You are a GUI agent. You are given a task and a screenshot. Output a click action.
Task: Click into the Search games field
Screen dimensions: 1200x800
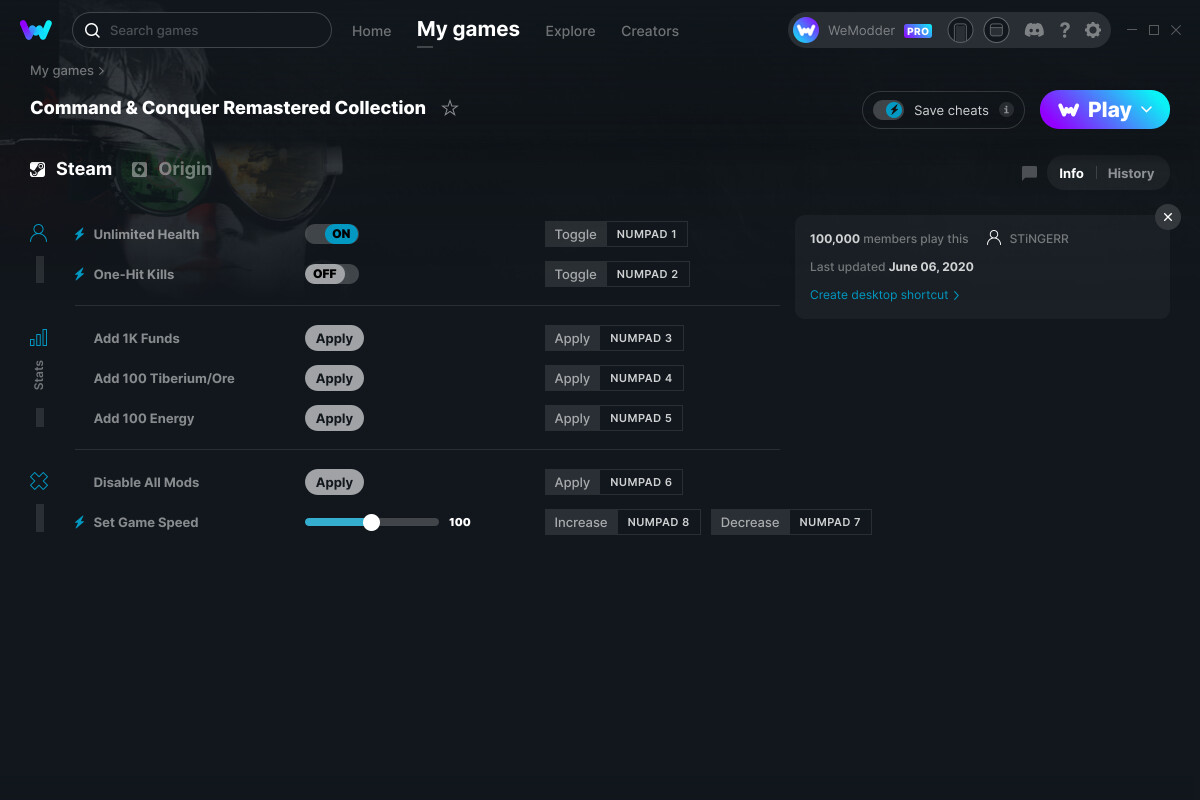click(x=202, y=30)
